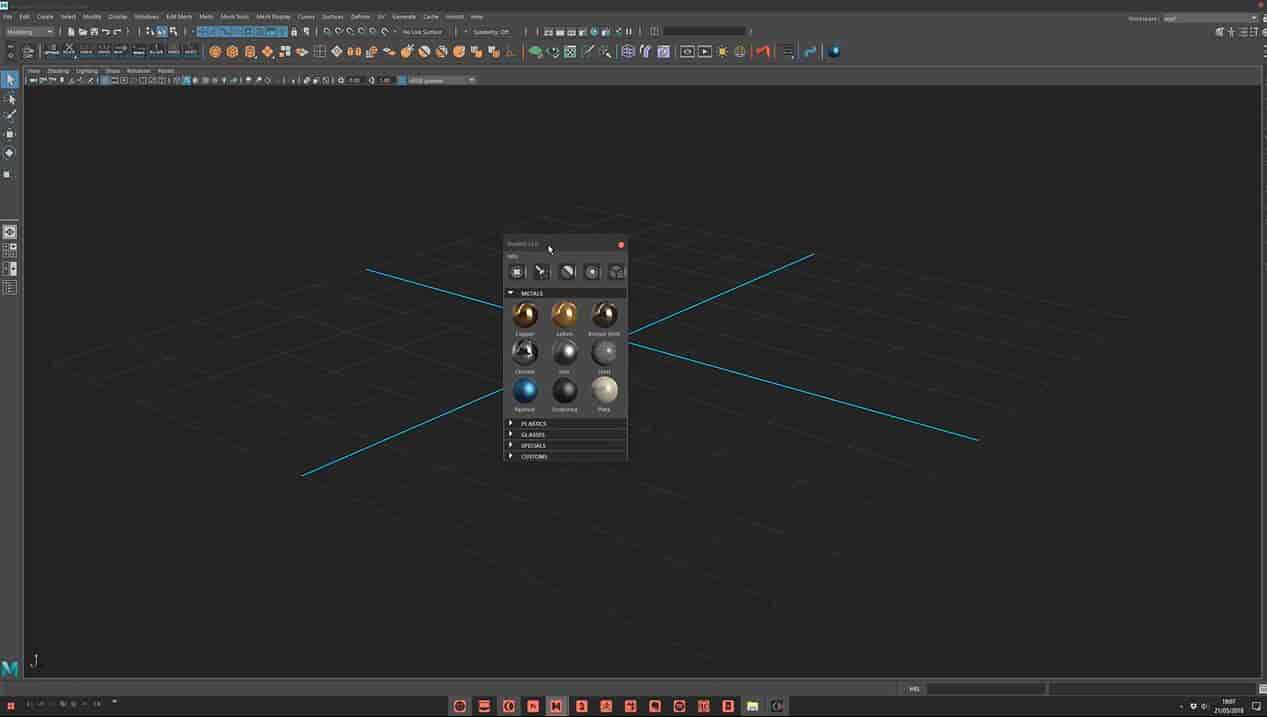Select the polygon cube shelf icon
The image size is (1267, 717).
231,51
